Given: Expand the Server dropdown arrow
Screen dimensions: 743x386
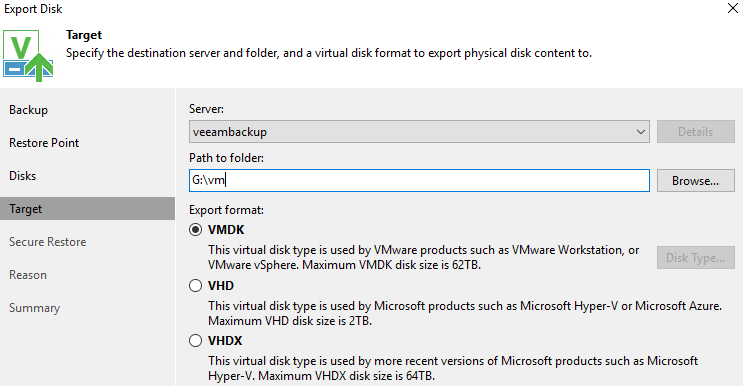Looking at the screenshot, I should (641, 132).
